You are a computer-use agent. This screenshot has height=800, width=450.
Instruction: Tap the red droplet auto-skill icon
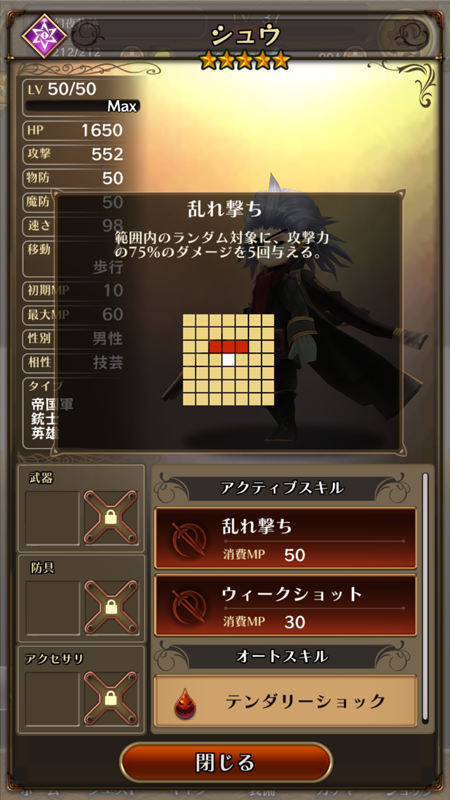coord(184,702)
